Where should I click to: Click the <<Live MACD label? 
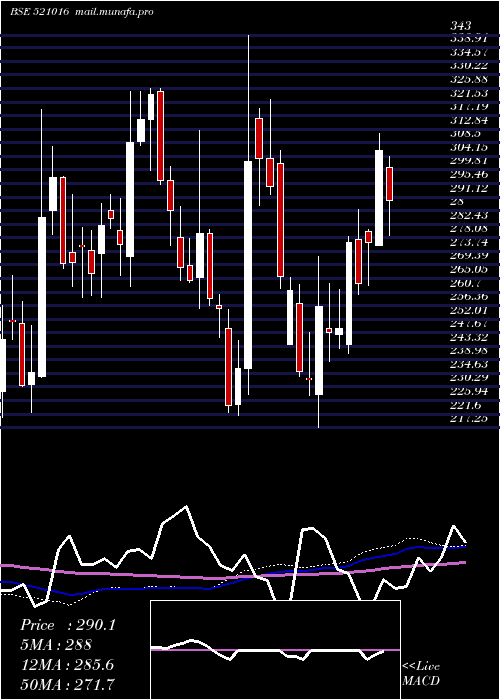pyautogui.click(x=421, y=673)
